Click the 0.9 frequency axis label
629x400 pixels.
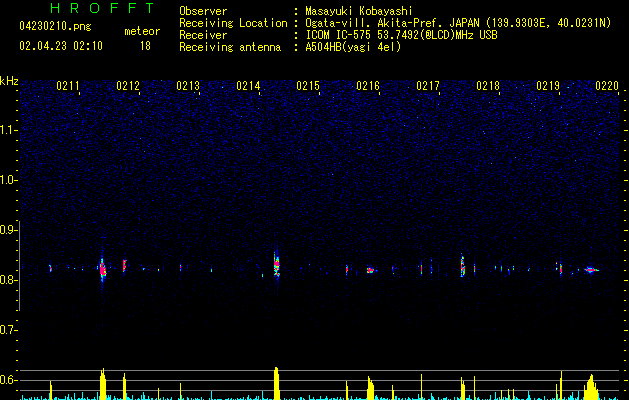[x=9, y=230]
